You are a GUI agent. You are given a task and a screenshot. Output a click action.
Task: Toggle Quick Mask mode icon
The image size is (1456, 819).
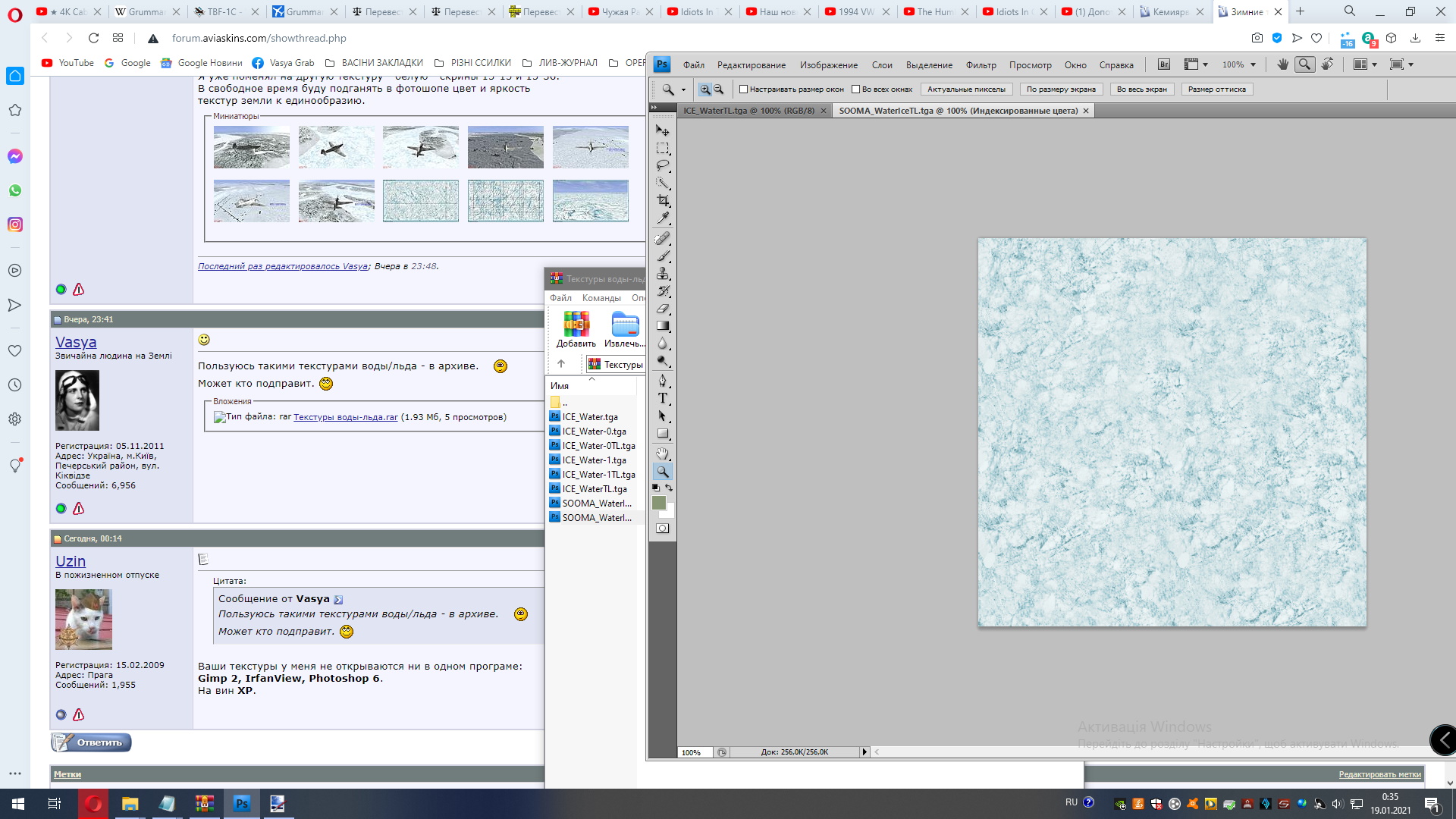coord(663,529)
